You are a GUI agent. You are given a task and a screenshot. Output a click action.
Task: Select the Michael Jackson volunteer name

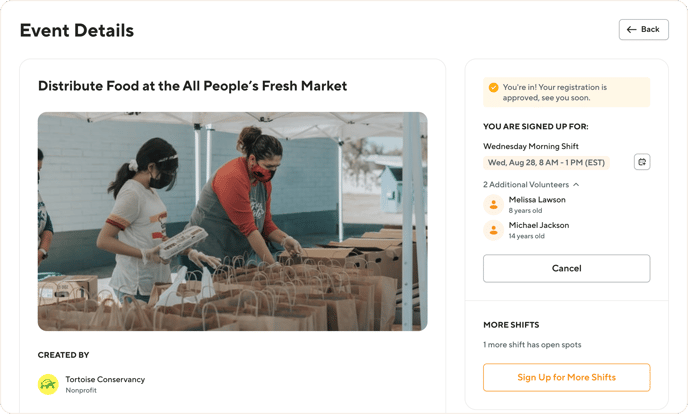(x=539, y=225)
